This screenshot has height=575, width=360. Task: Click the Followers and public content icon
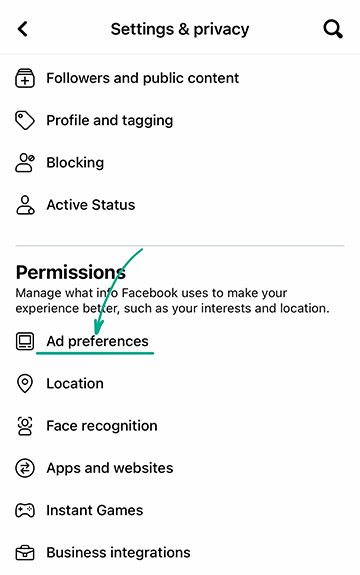25,78
